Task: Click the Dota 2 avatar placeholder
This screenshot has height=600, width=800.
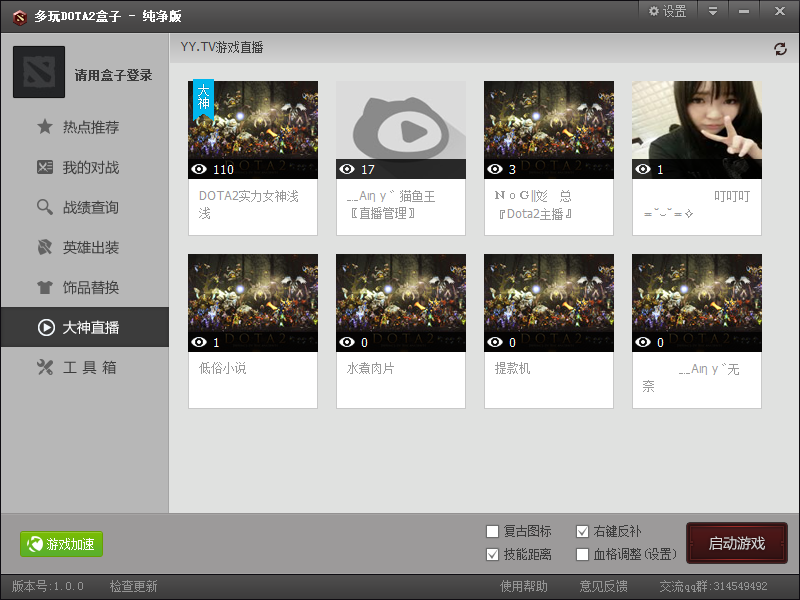Action: [x=39, y=72]
